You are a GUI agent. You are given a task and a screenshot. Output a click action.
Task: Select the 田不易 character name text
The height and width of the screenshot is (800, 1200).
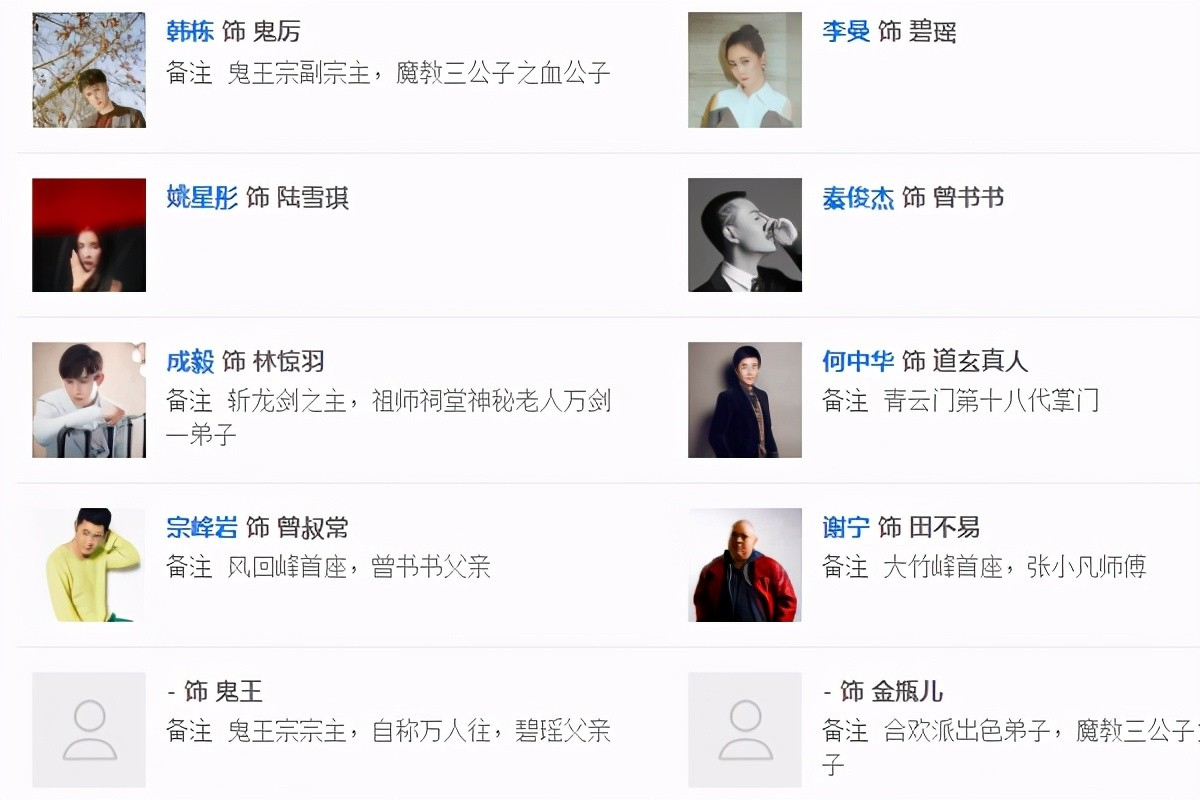tap(943, 527)
